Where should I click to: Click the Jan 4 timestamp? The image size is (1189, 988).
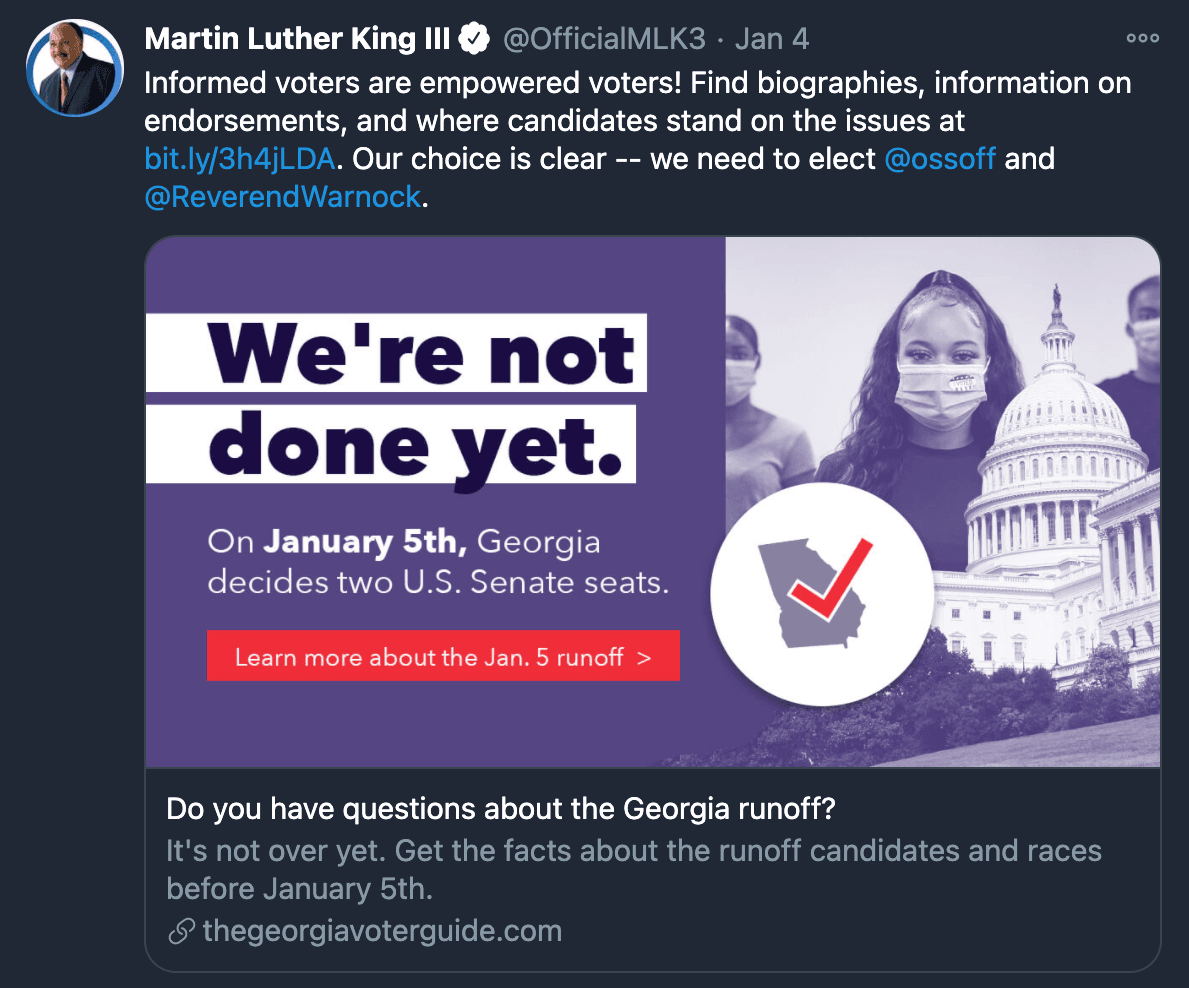coord(772,39)
